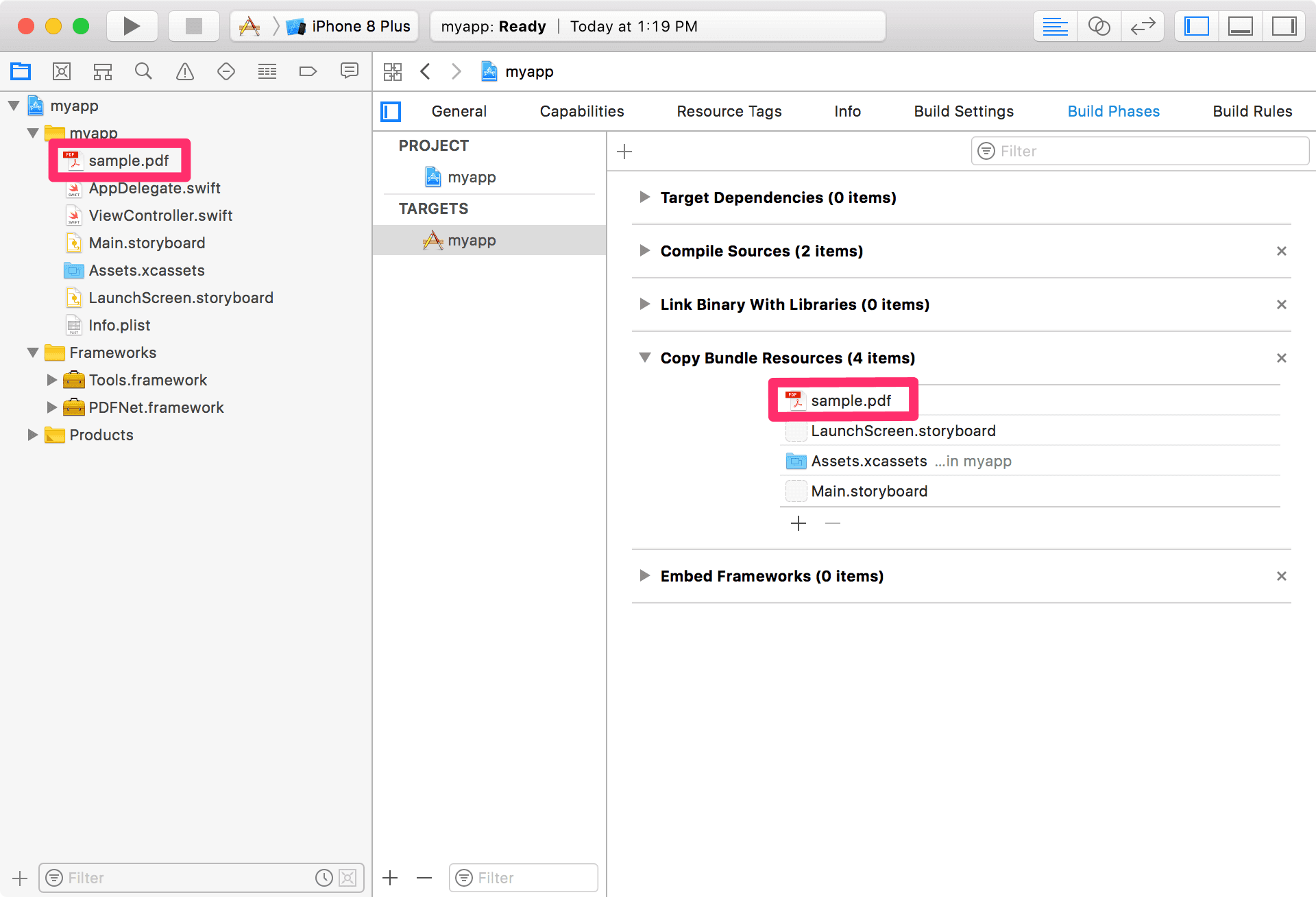
Task: Switch to the Version editor
Action: [1143, 26]
